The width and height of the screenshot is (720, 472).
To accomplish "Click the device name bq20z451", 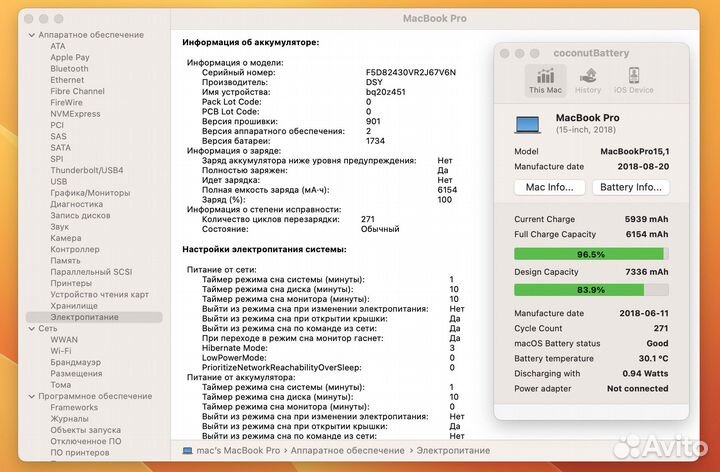I will pyautogui.click(x=385, y=92).
